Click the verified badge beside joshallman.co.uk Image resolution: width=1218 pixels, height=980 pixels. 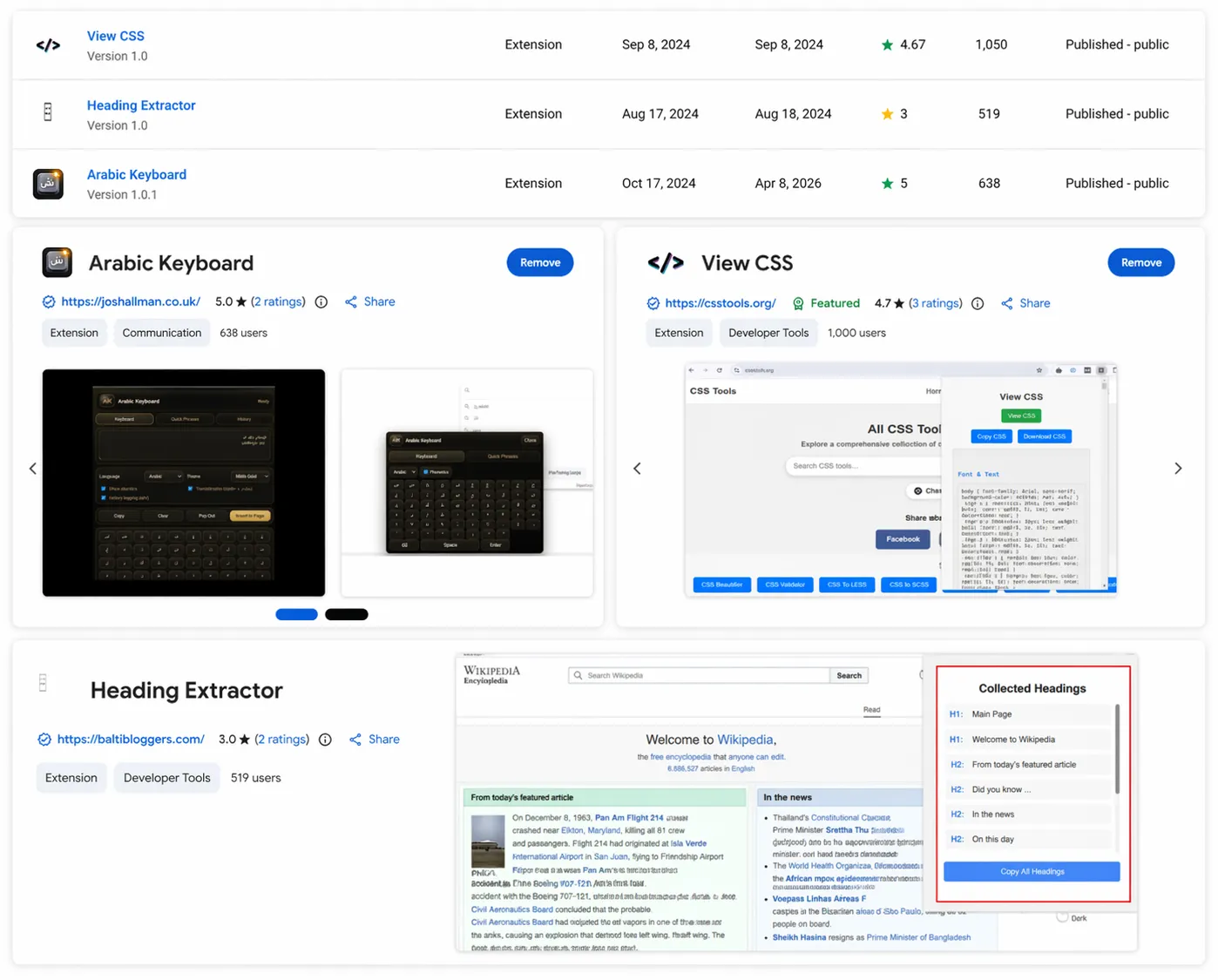click(49, 302)
